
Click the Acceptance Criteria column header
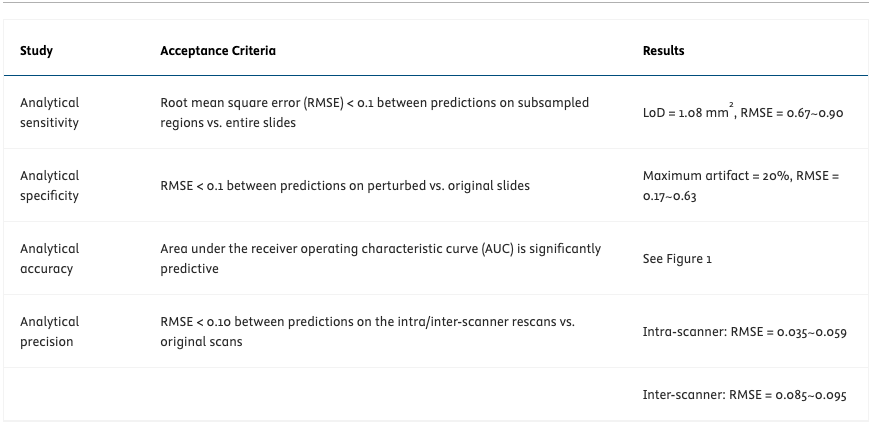(218, 50)
